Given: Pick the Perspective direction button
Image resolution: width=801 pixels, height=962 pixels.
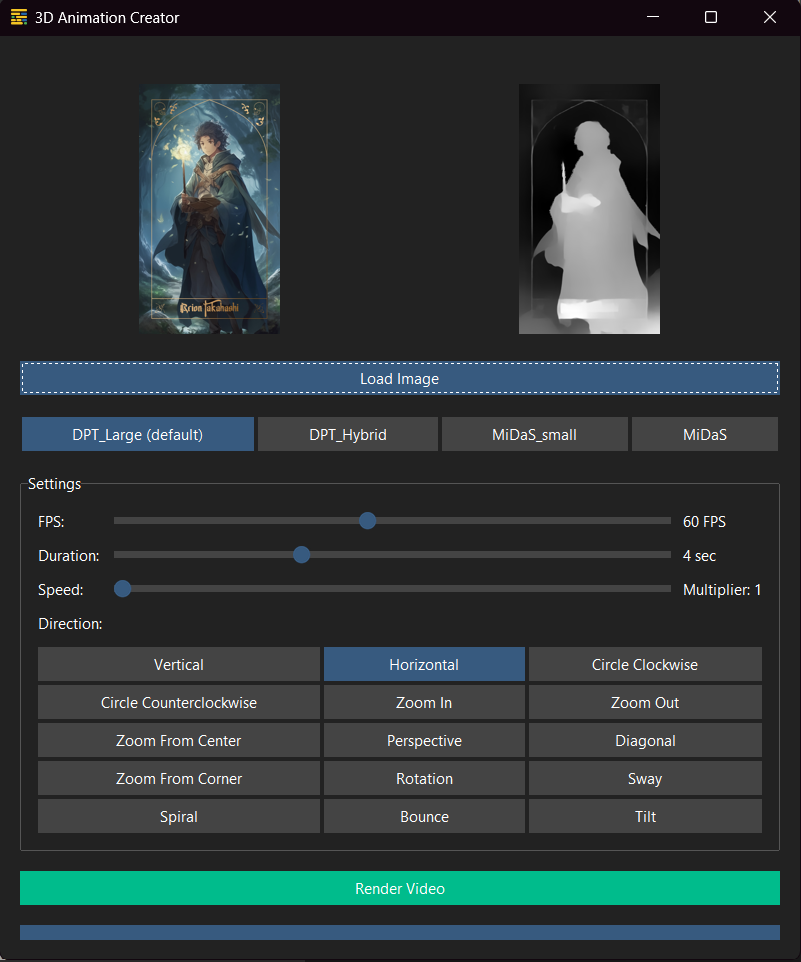Looking at the screenshot, I should pyautogui.click(x=424, y=741).
